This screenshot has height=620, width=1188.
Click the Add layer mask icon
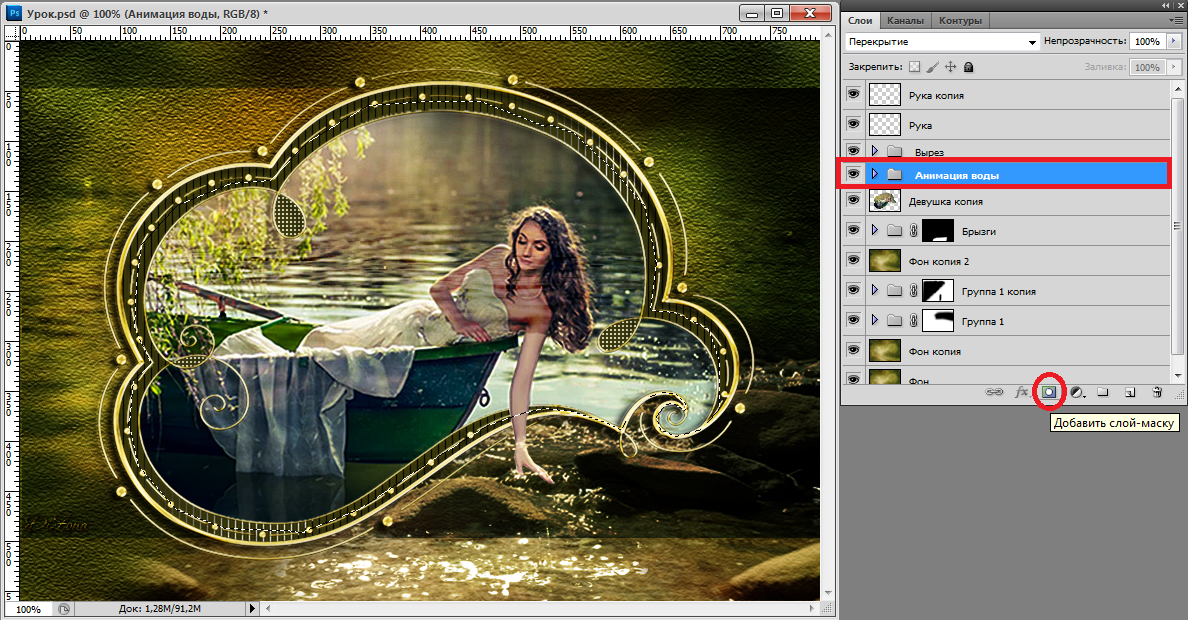(1049, 392)
